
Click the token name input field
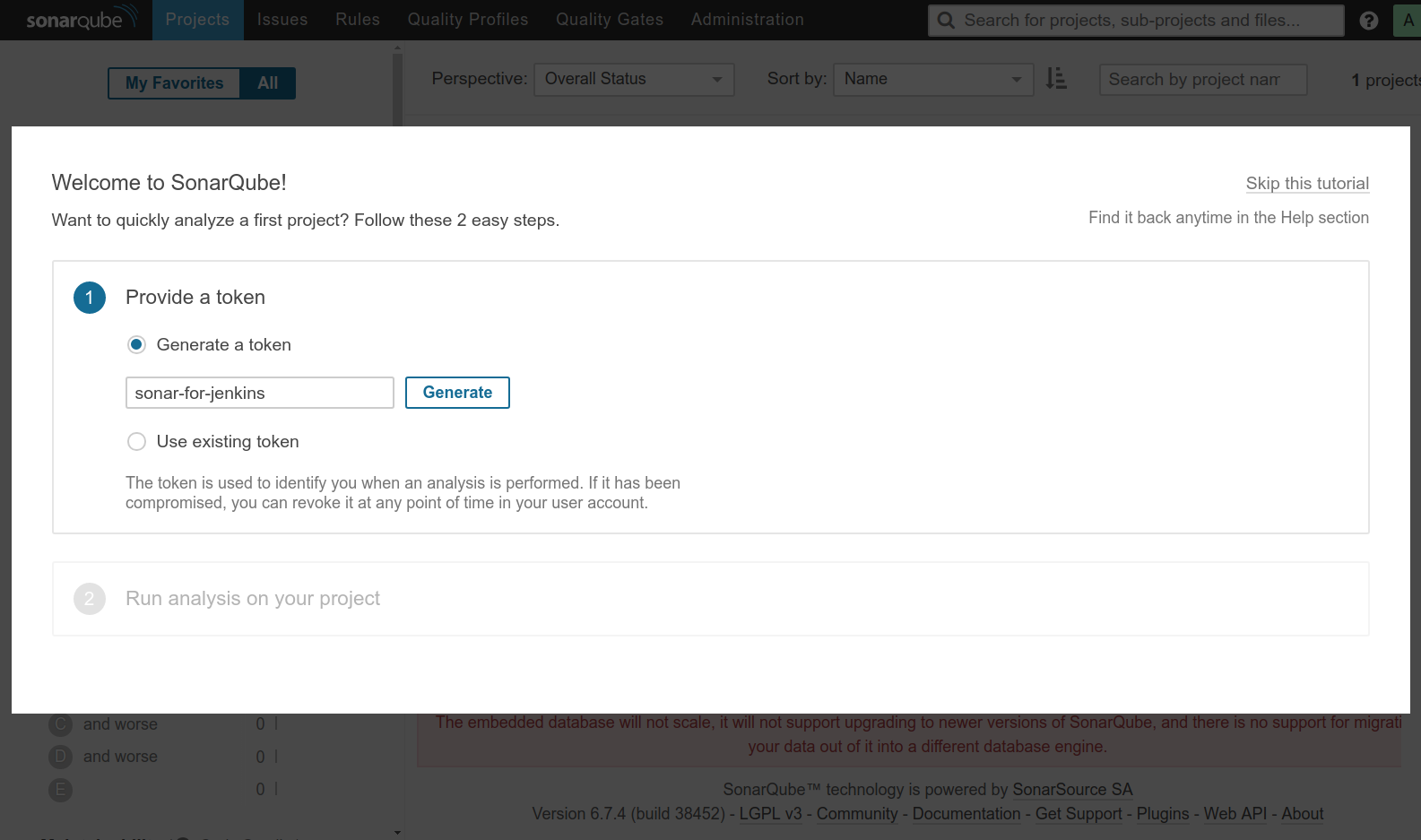click(260, 393)
